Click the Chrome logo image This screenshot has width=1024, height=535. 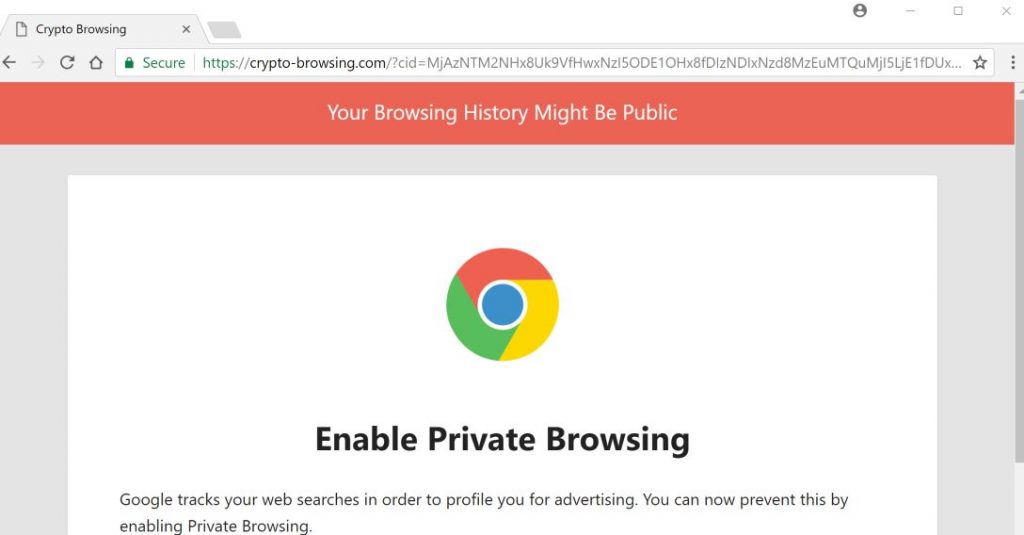(502, 304)
